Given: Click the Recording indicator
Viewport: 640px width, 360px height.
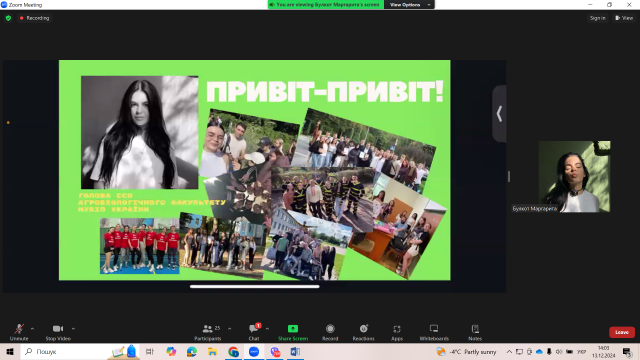Looking at the screenshot, I should pos(34,18).
